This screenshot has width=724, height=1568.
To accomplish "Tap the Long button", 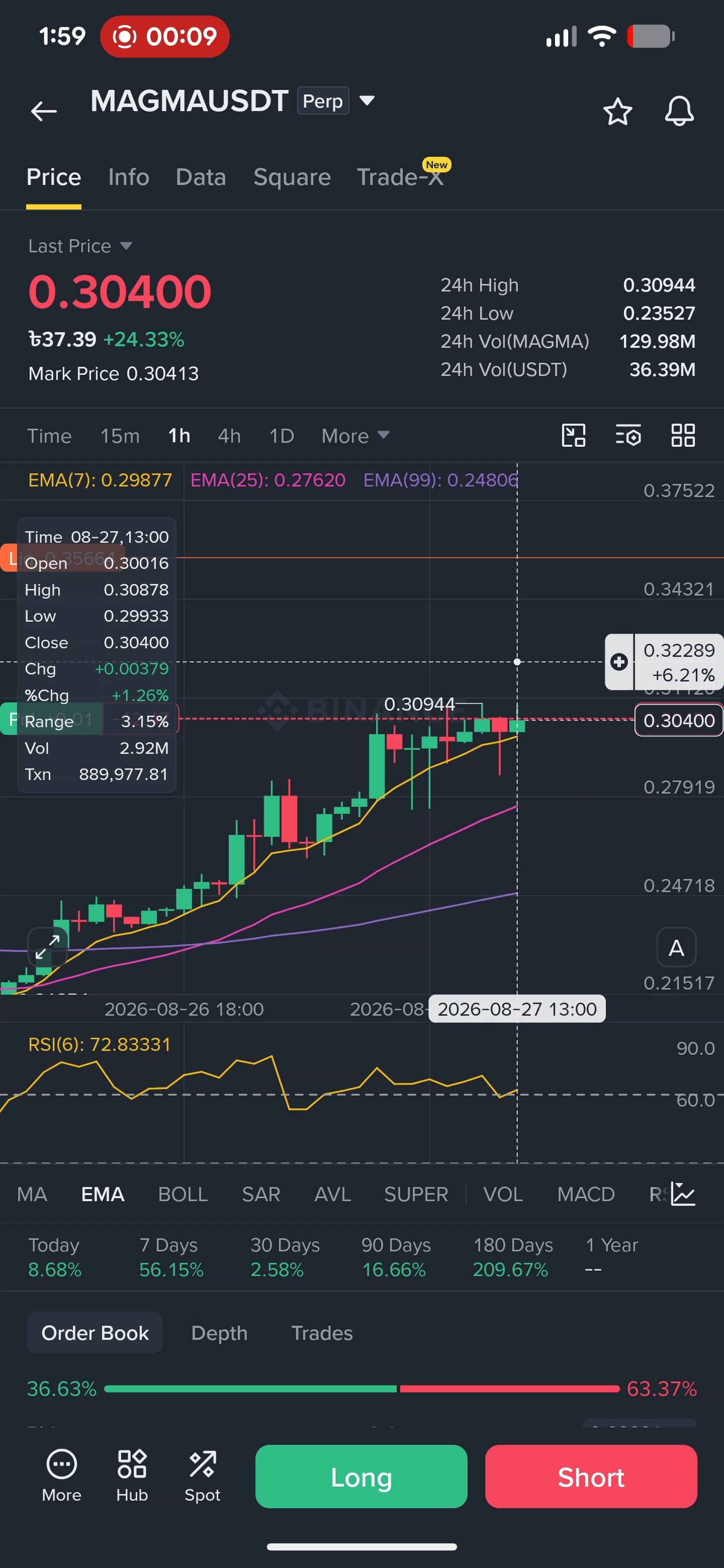I will (361, 1476).
